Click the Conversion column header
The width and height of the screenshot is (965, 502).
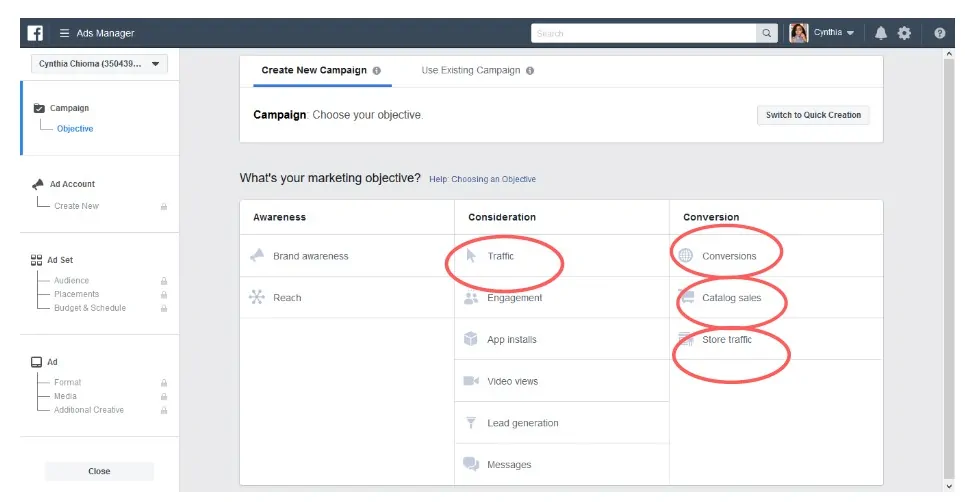[x=711, y=217]
